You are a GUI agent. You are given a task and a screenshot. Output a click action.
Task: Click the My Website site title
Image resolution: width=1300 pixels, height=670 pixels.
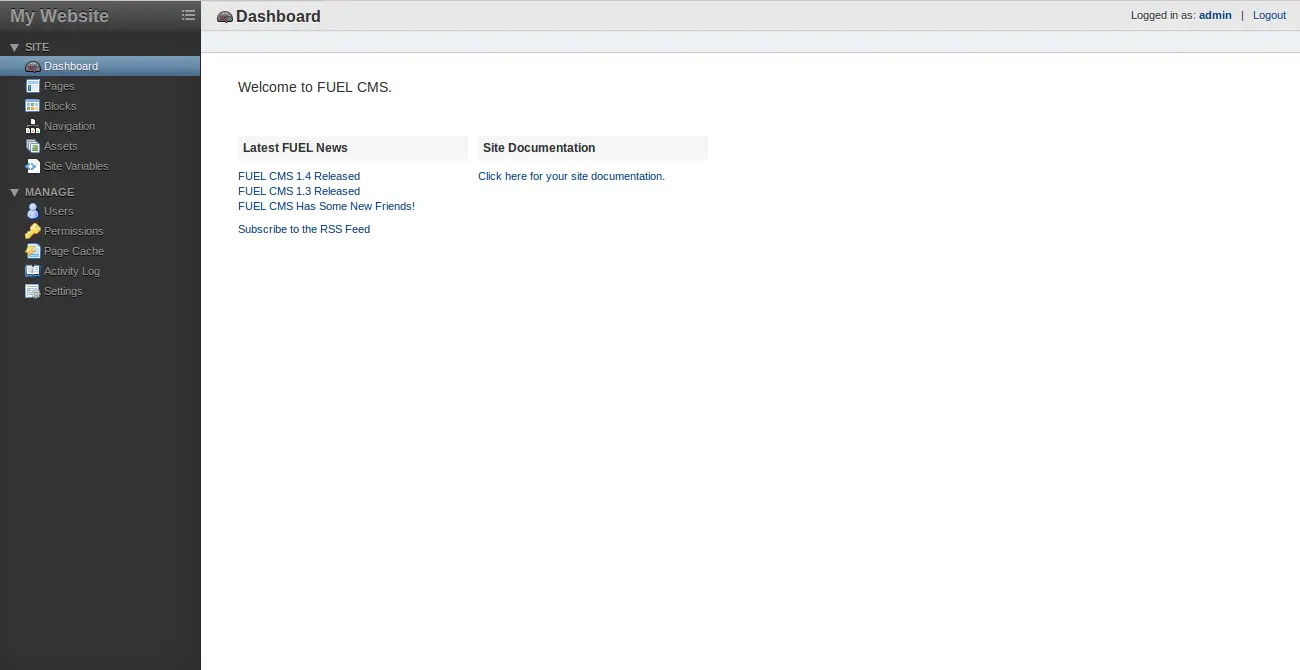click(59, 16)
